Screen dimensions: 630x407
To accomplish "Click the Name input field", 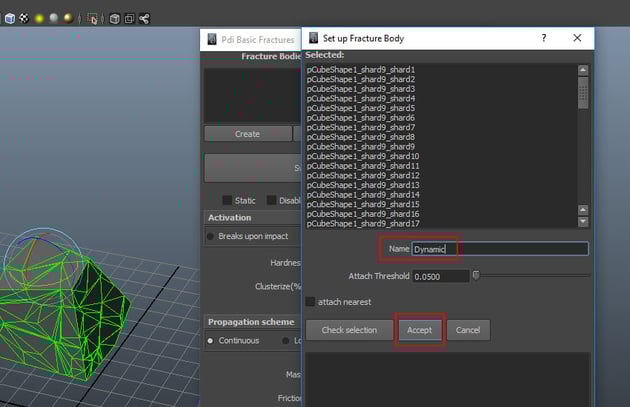I will 500,249.
